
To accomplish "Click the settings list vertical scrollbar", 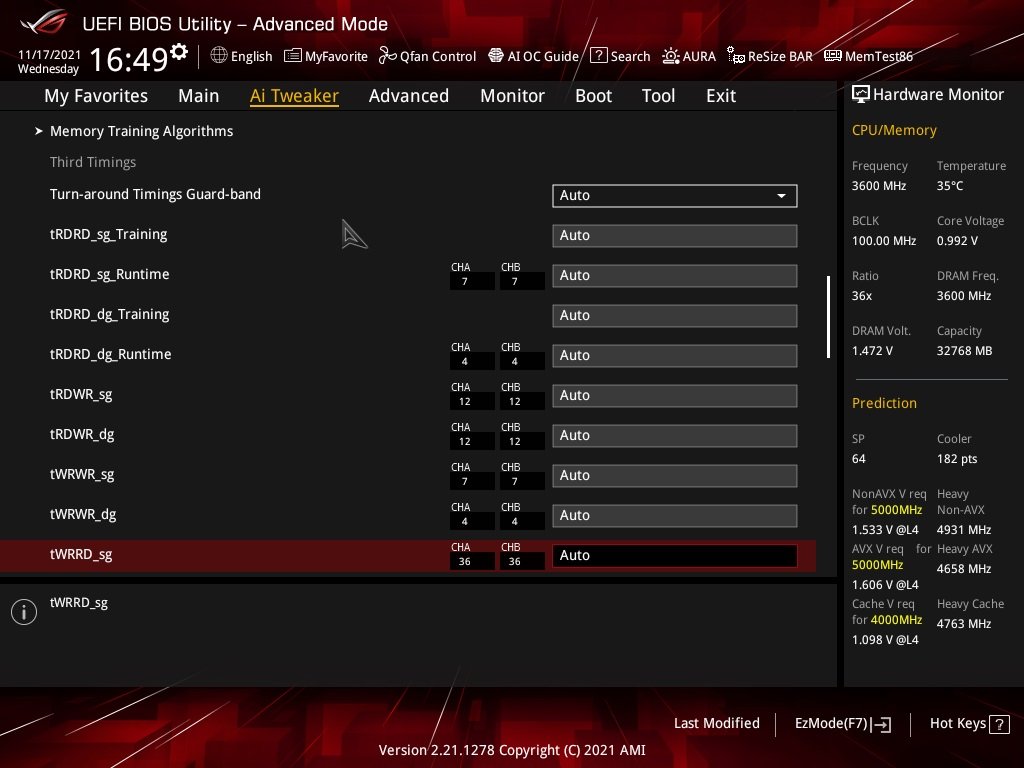I will (828, 317).
